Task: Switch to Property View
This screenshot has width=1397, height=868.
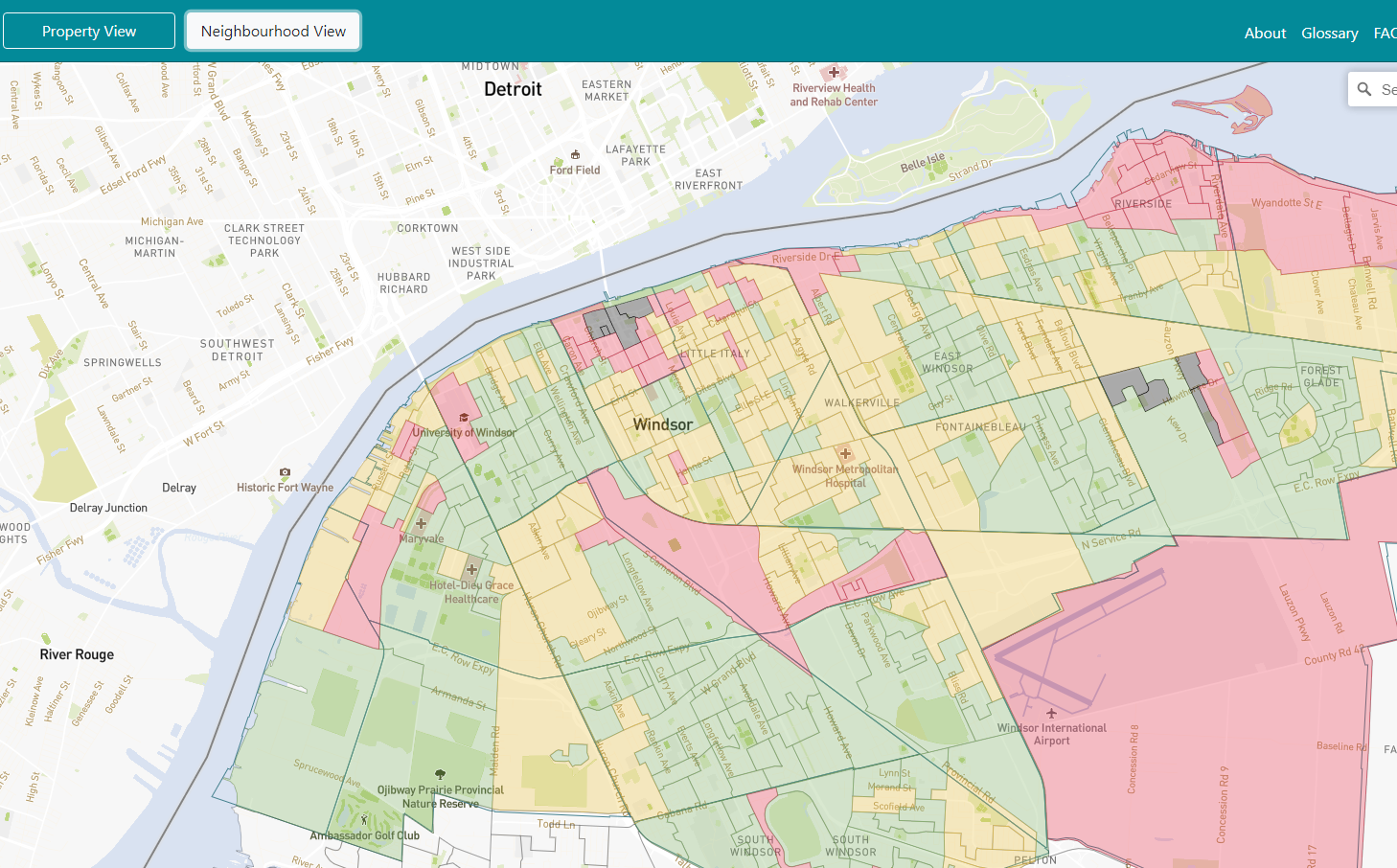Action: (x=89, y=31)
